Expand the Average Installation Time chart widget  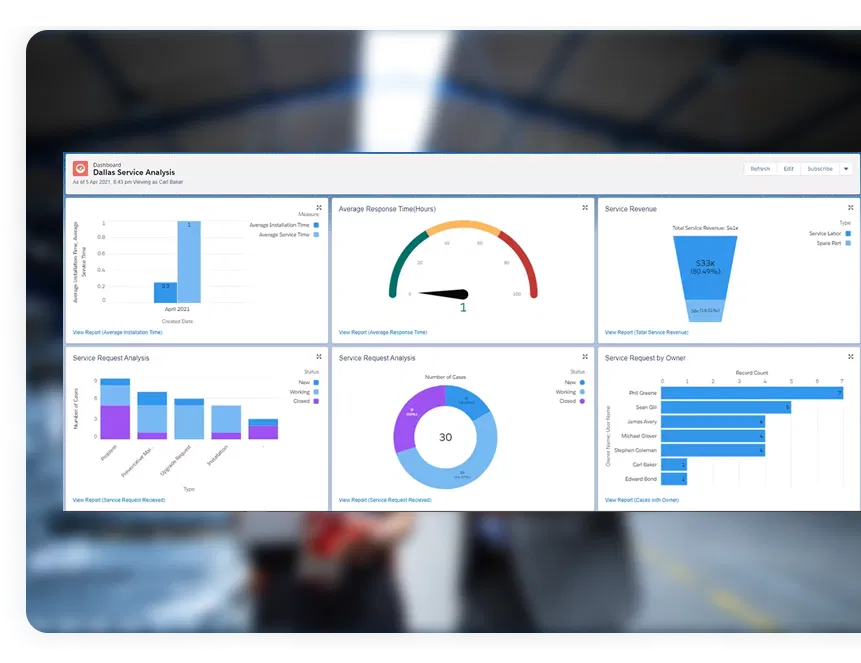pyautogui.click(x=319, y=208)
